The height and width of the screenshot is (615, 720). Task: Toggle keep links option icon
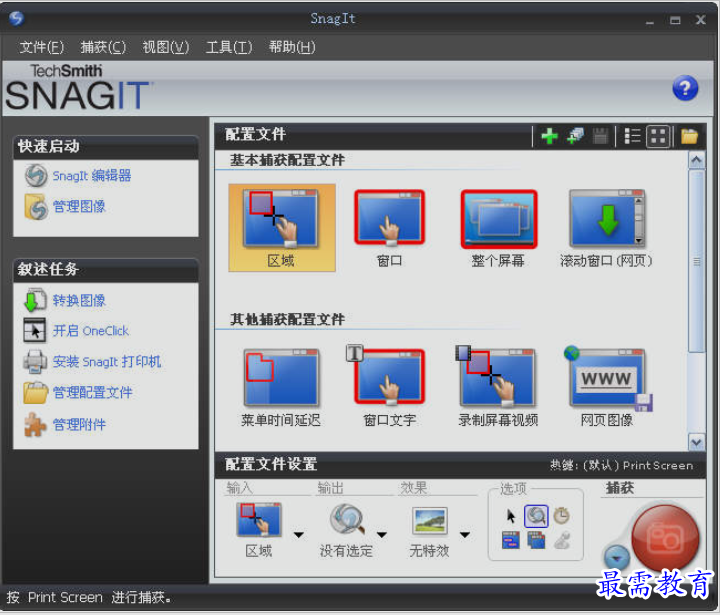511,540
